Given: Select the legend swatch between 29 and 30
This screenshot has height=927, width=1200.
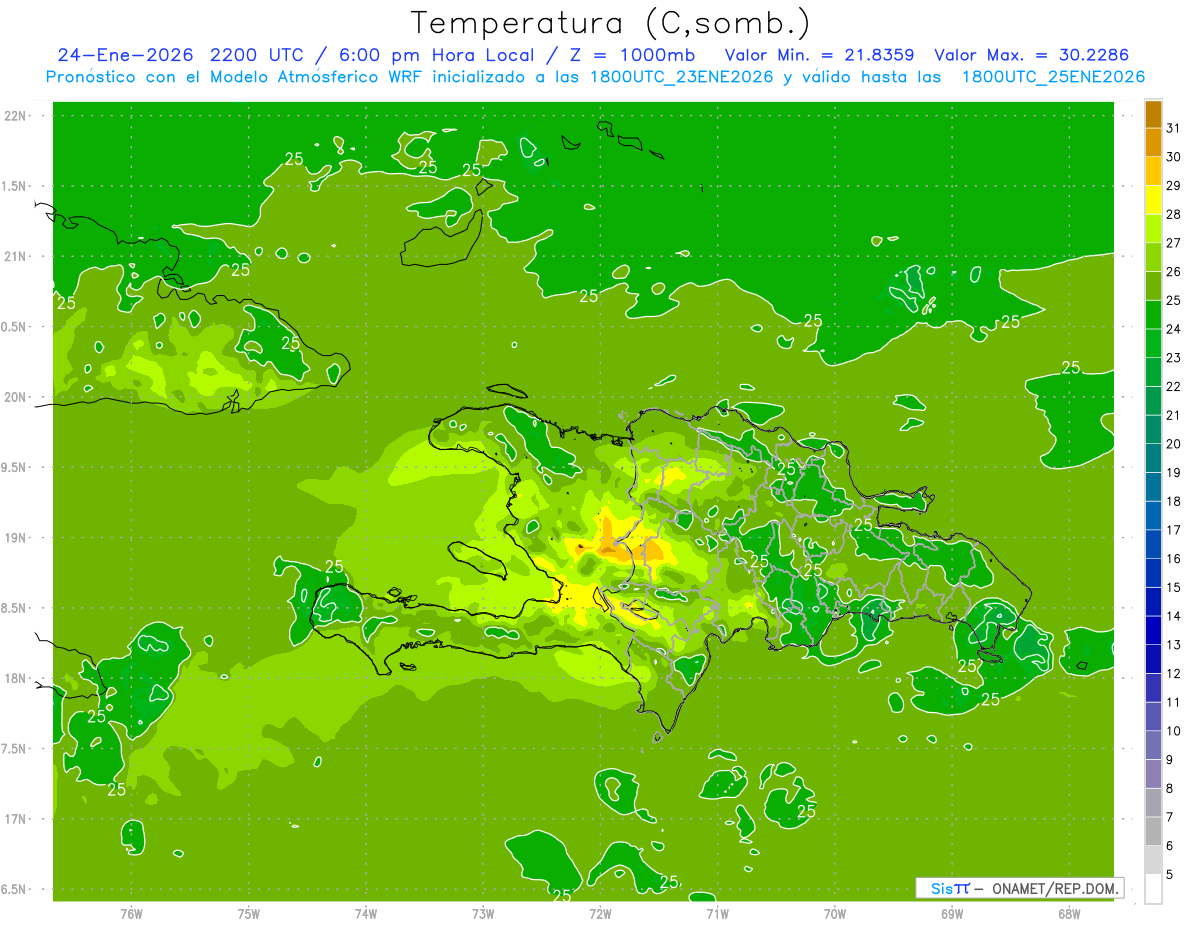Looking at the screenshot, I should (x=1153, y=171).
